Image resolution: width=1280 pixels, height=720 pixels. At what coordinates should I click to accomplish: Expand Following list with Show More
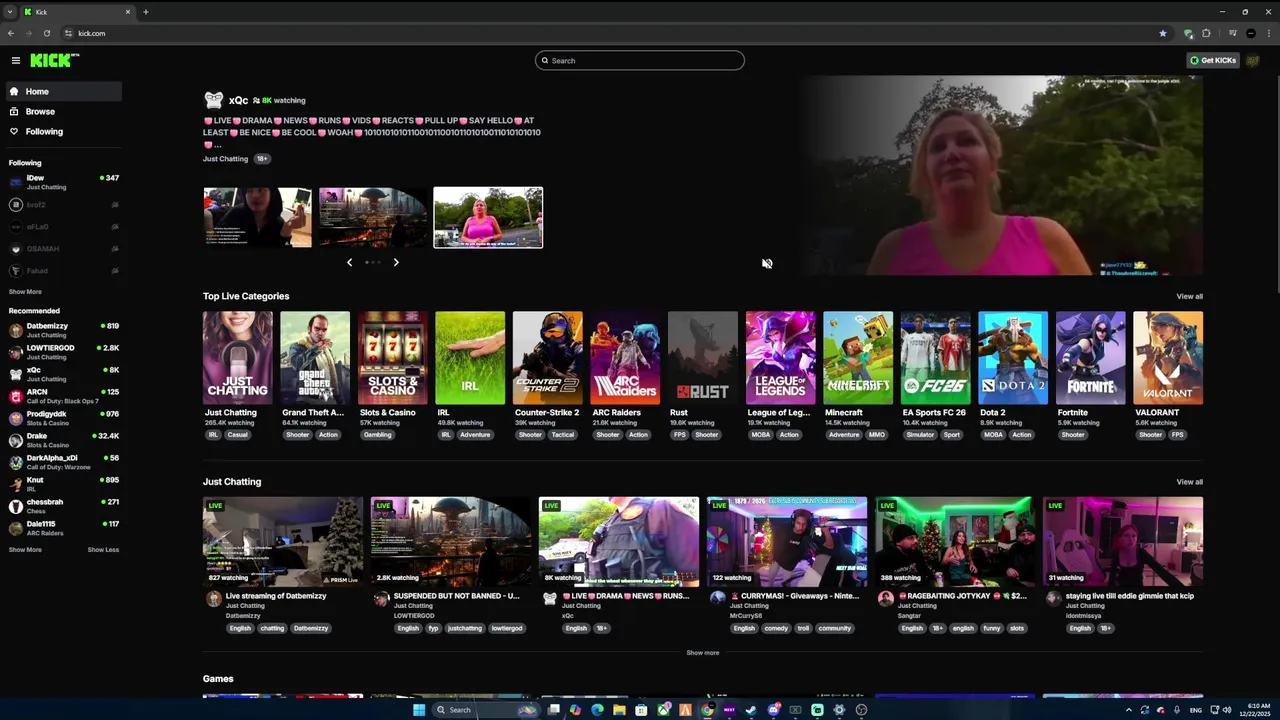pos(25,292)
